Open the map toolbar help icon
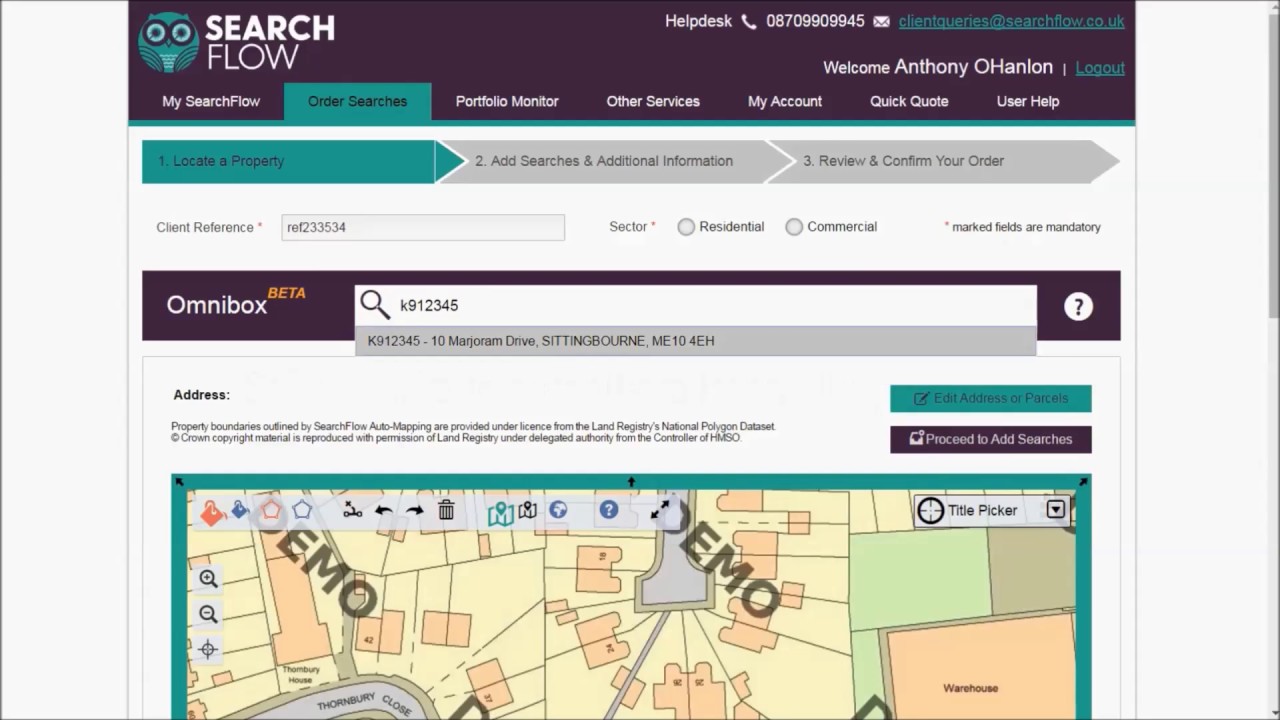Screen dimensions: 1280x720 [x=608, y=510]
